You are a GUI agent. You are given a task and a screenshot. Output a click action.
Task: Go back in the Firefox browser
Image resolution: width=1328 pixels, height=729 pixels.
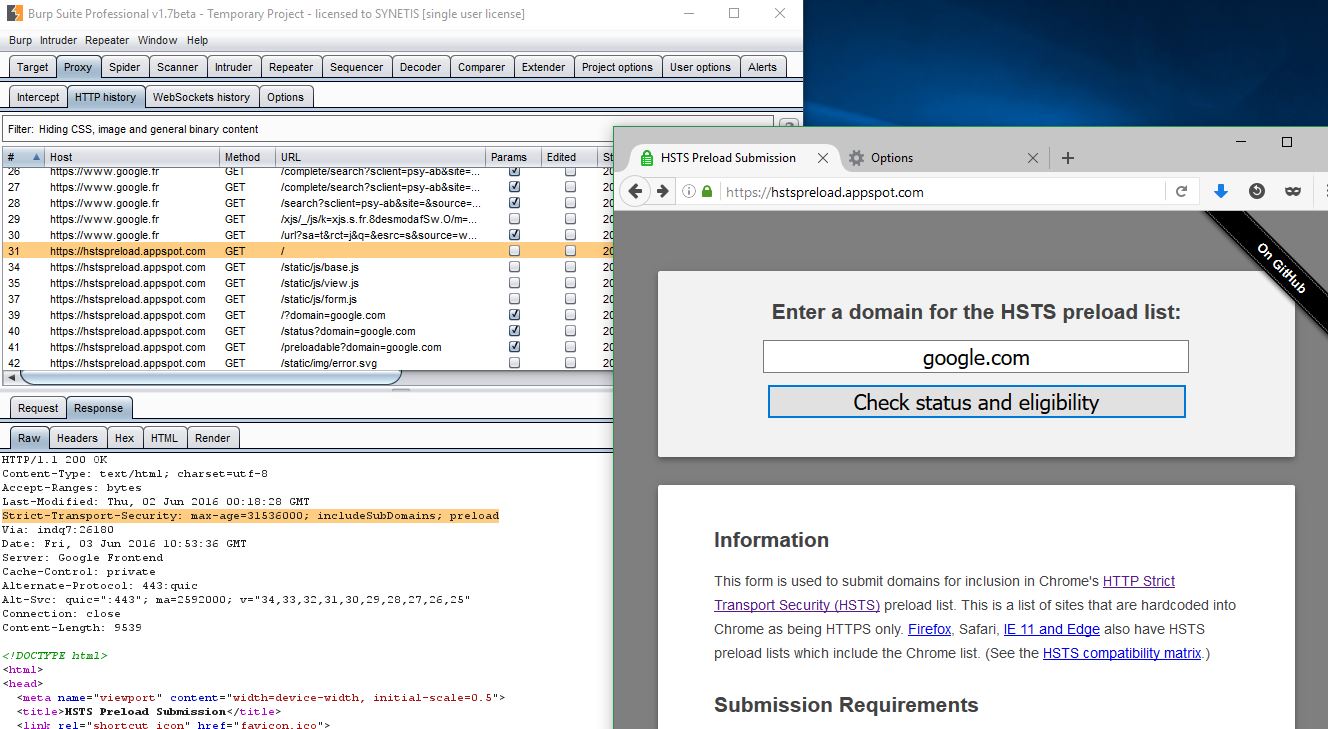635,191
